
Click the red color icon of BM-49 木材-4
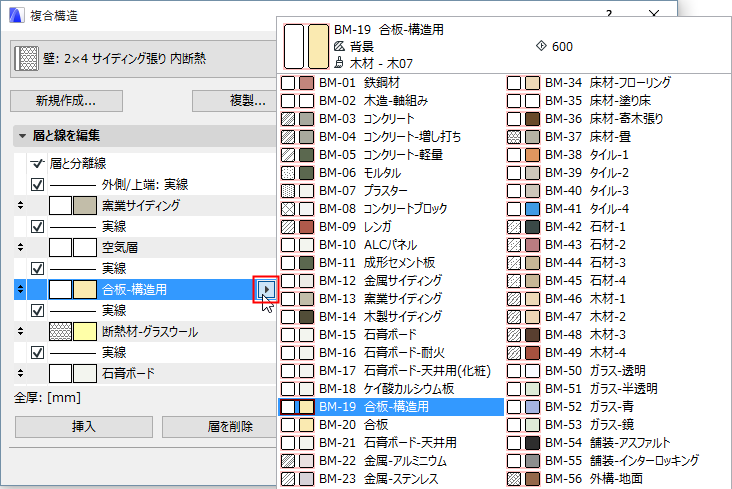[533, 353]
